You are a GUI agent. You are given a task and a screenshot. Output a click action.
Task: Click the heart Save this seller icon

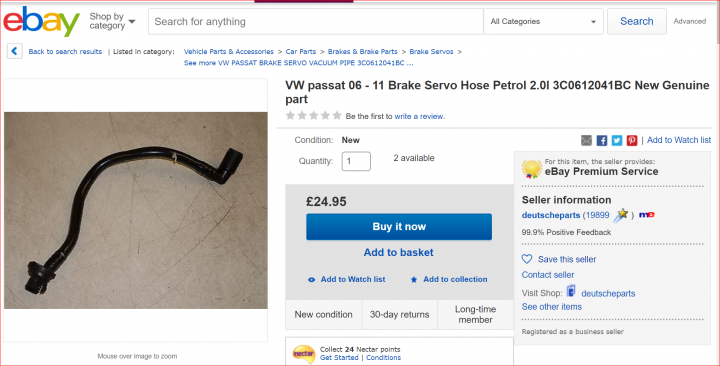point(527,259)
